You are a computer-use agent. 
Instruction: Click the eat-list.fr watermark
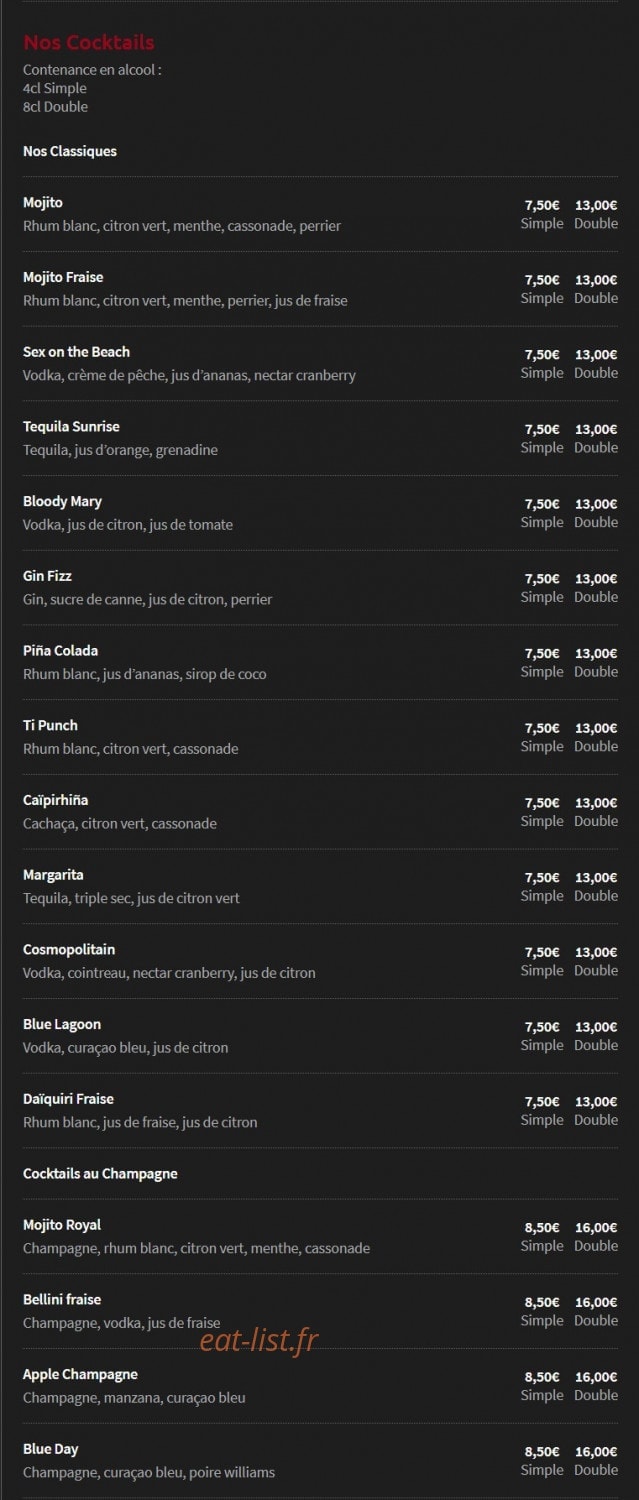pos(258,1340)
